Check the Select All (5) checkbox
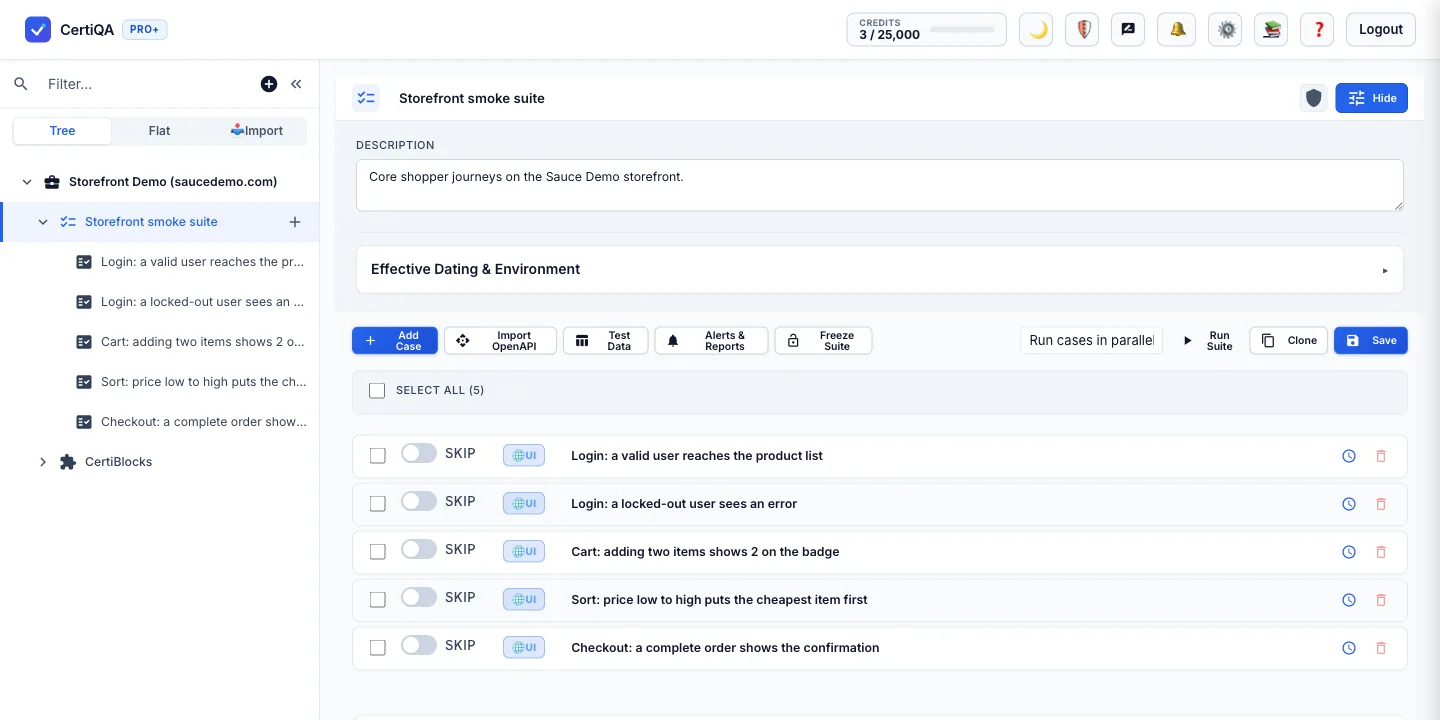 point(377,391)
